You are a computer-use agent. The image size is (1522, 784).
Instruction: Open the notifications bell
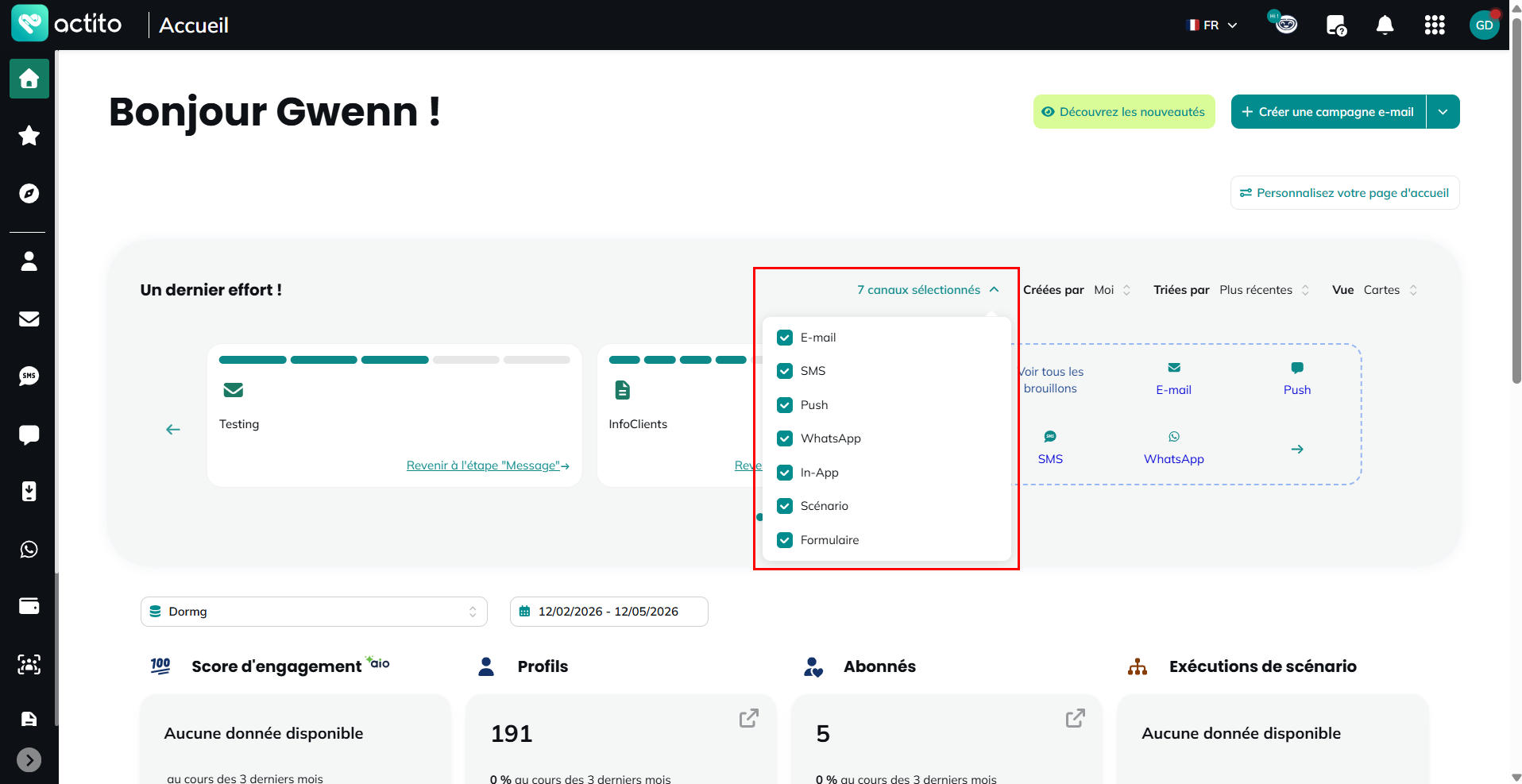(x=1385, y=25)
